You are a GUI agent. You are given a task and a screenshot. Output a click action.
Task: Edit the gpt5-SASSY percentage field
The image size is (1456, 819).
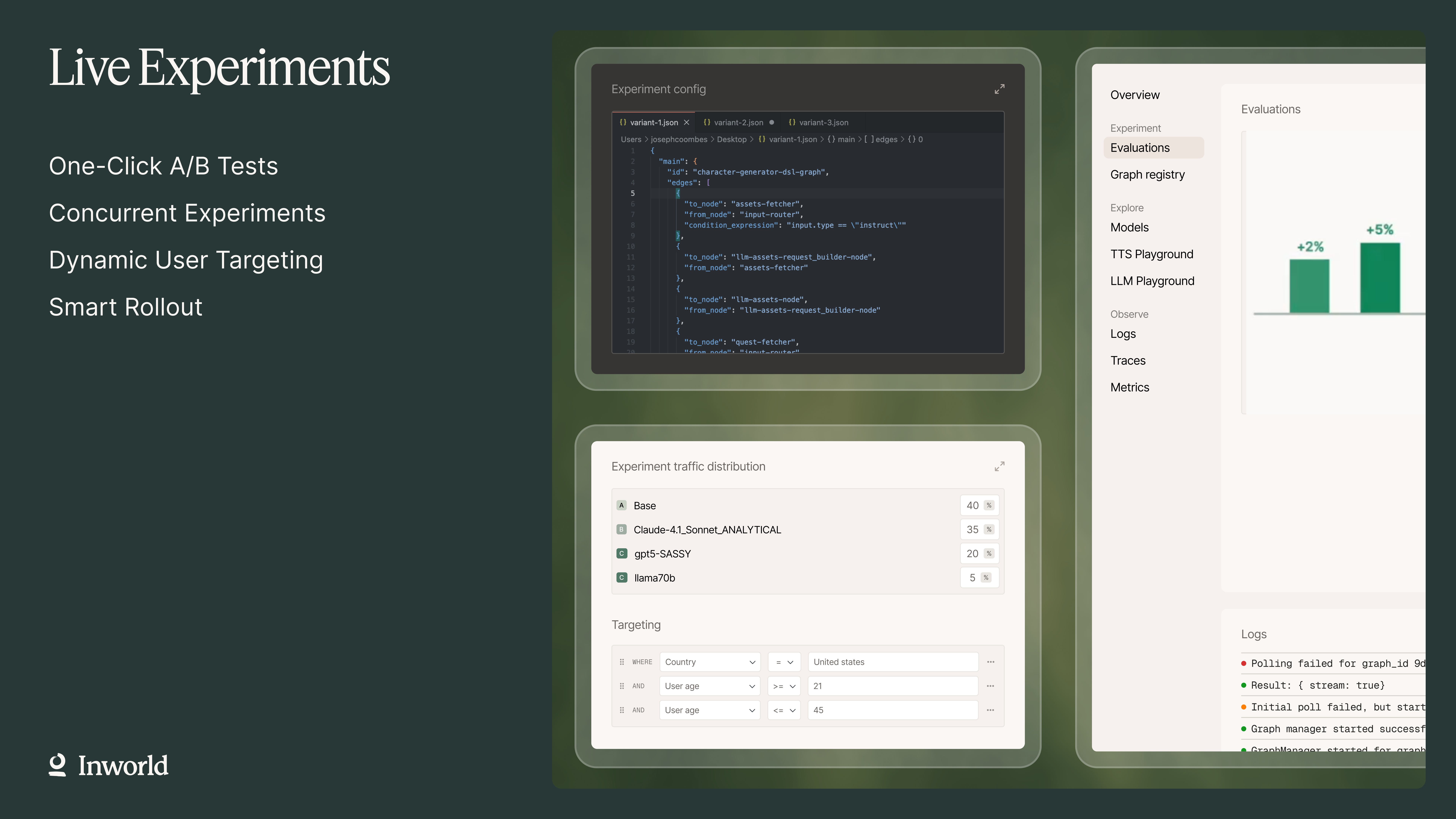[980, 553]
